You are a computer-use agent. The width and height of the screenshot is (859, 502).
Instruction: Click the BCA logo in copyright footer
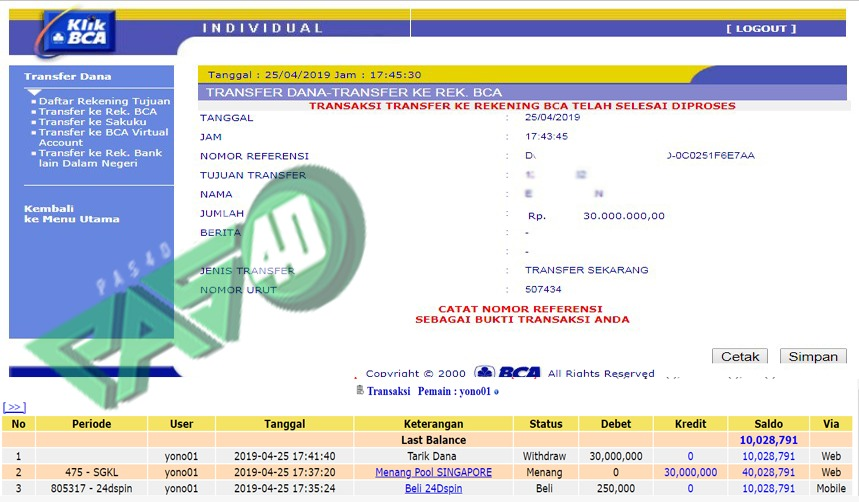click(507, 372)
